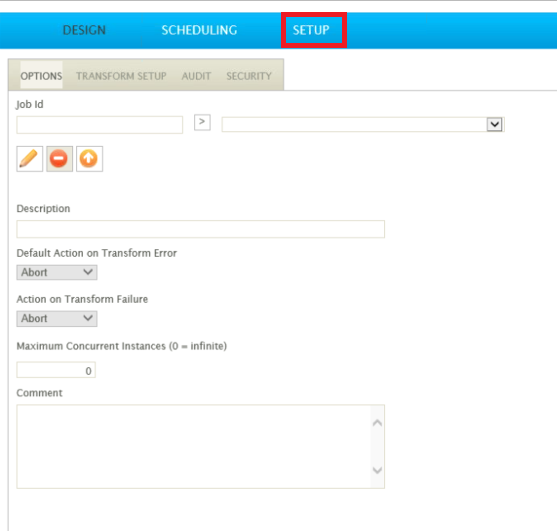Expand Default Action on Transform Error dropdown
Image resolution: width=557 pixels, height=531 pixels.
click(57, 272)
